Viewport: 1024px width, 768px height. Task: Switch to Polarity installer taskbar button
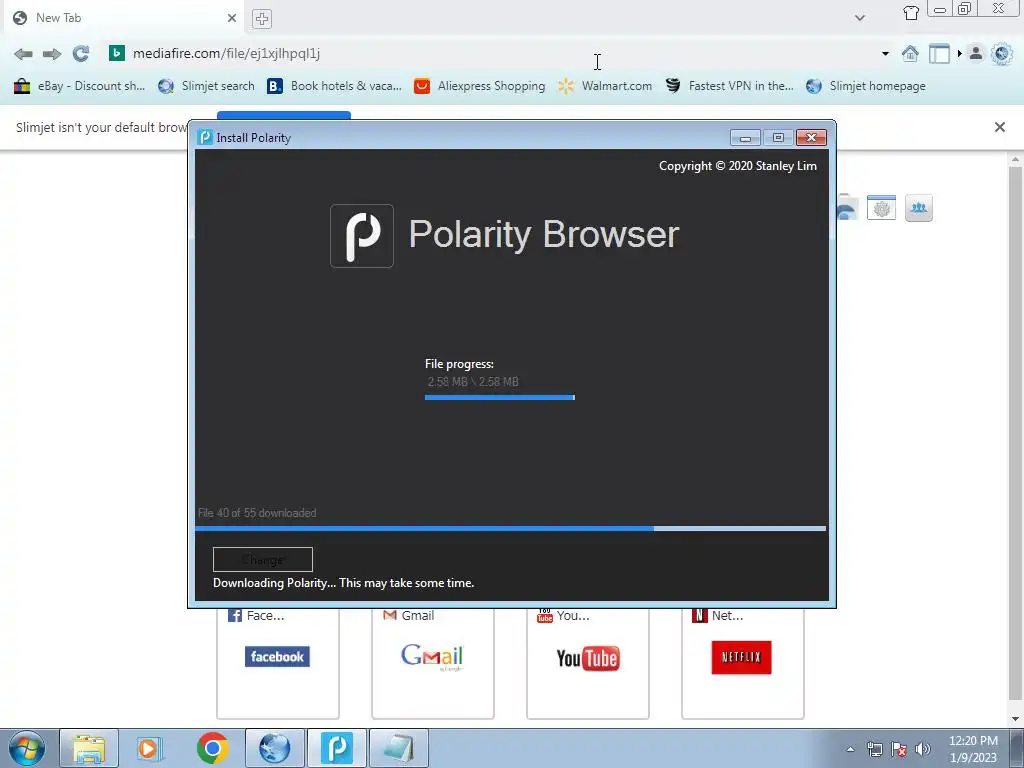click(x=337, y=748)
